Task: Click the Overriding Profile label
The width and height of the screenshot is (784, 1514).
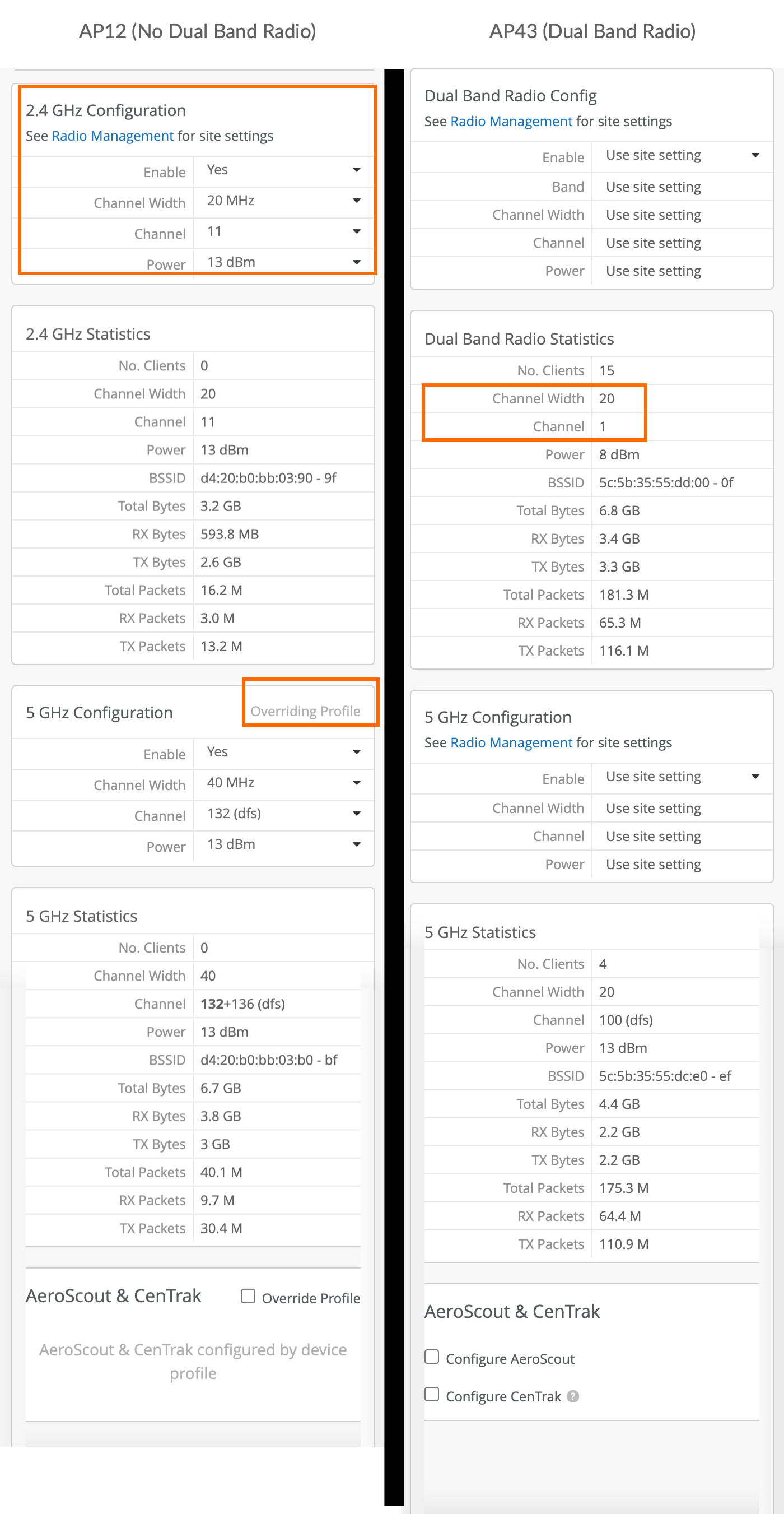Action: [x=305, y=711]
